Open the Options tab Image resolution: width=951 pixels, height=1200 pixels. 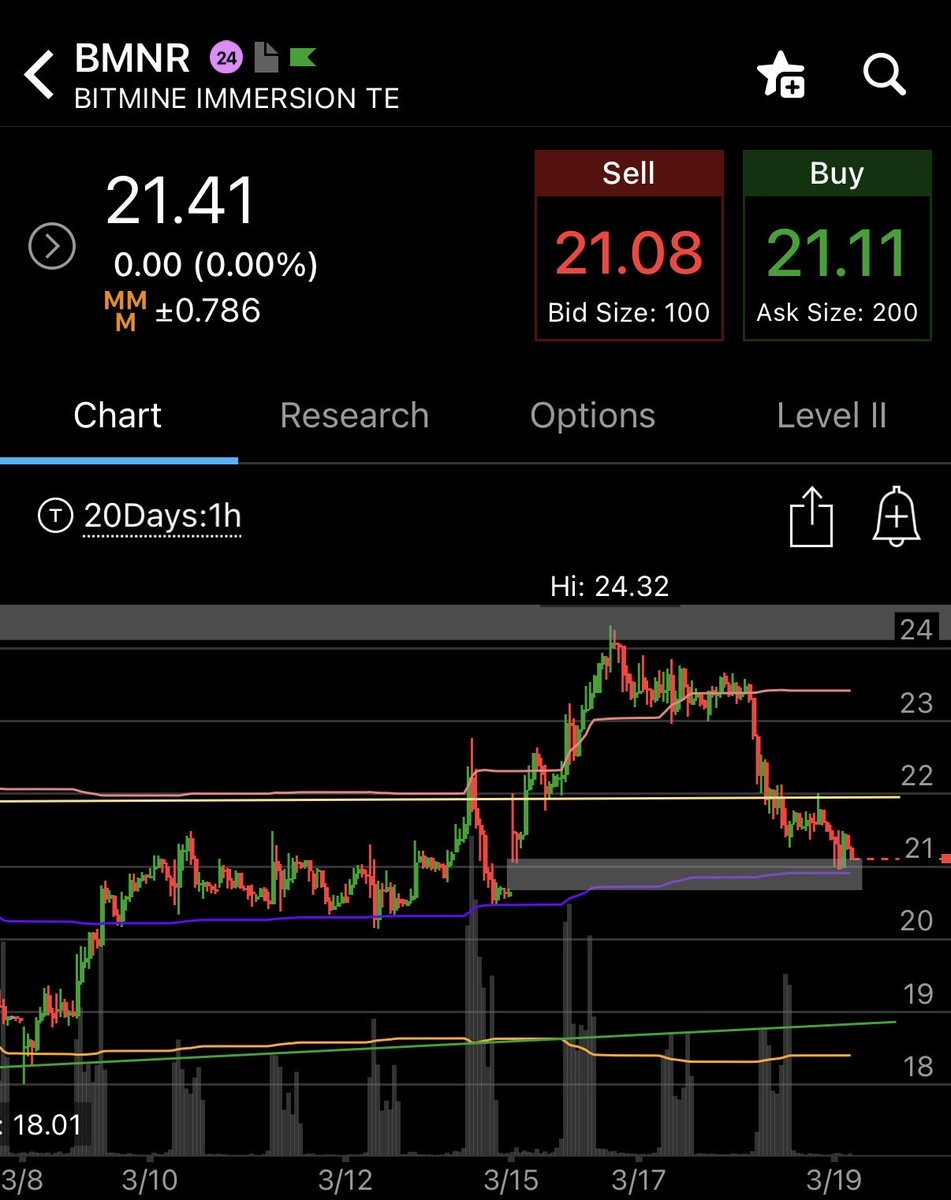[592, 415]
